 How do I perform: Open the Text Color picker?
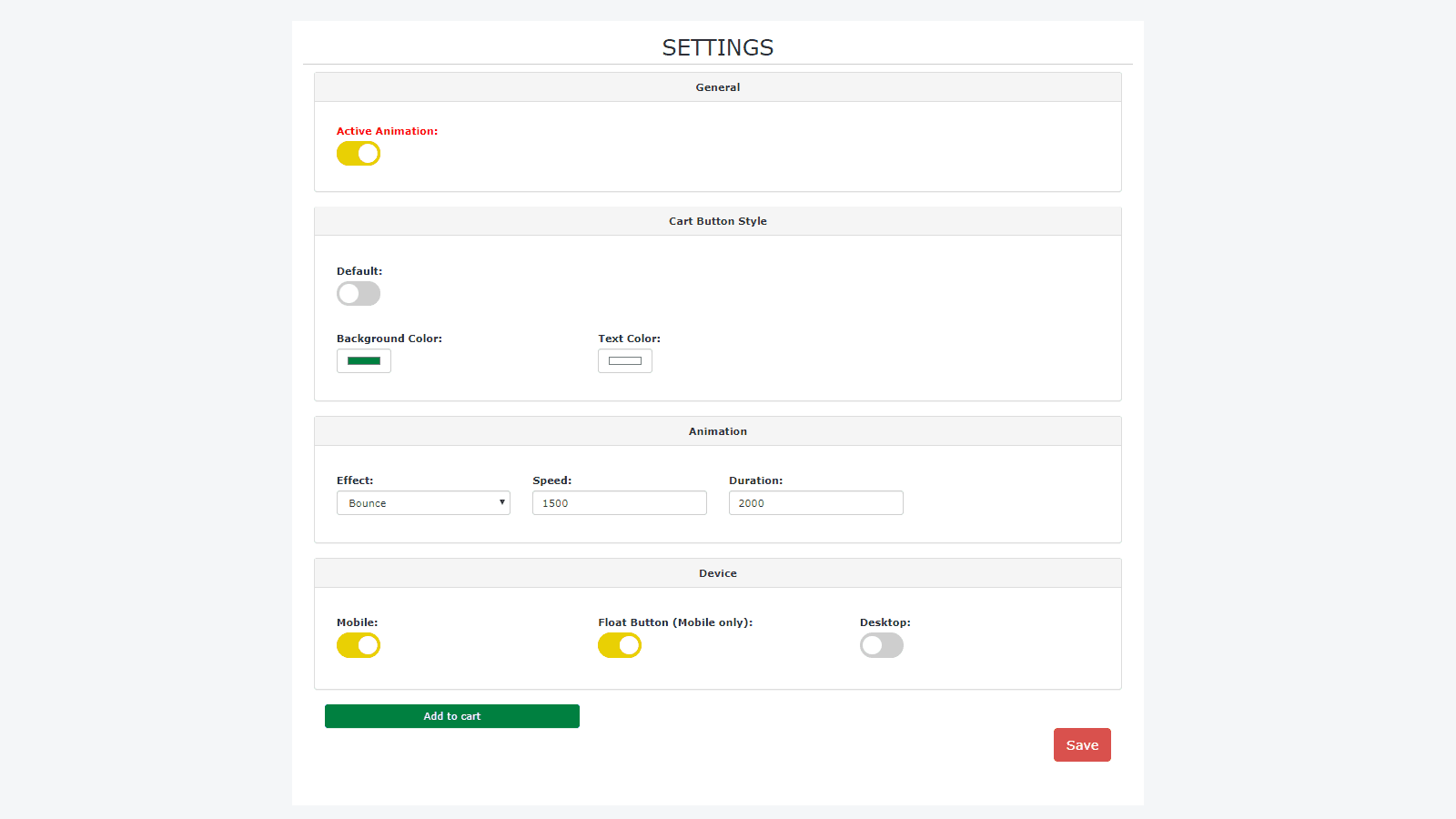click(x=624, y=360)
